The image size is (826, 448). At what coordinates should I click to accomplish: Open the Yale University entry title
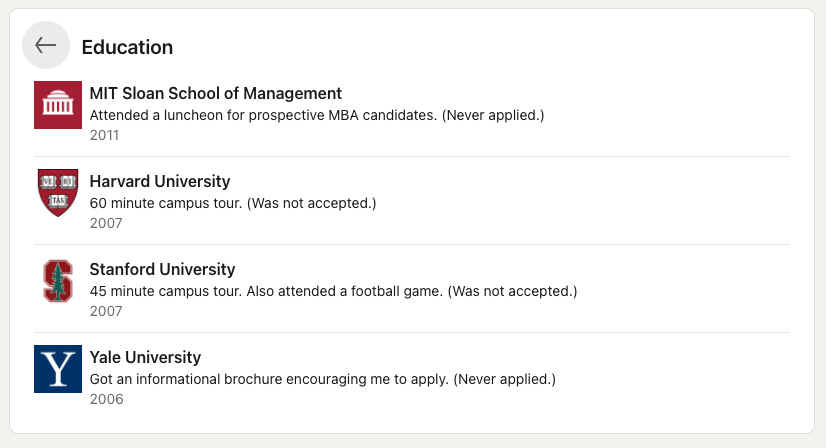click(145, 357)
